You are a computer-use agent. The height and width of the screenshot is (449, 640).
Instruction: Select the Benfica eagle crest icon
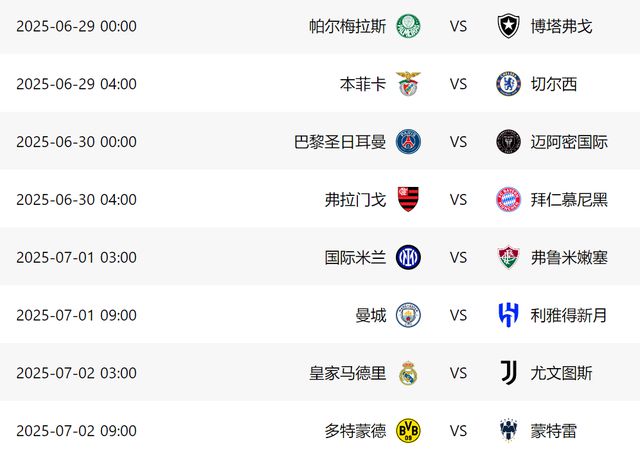point(408,84)
